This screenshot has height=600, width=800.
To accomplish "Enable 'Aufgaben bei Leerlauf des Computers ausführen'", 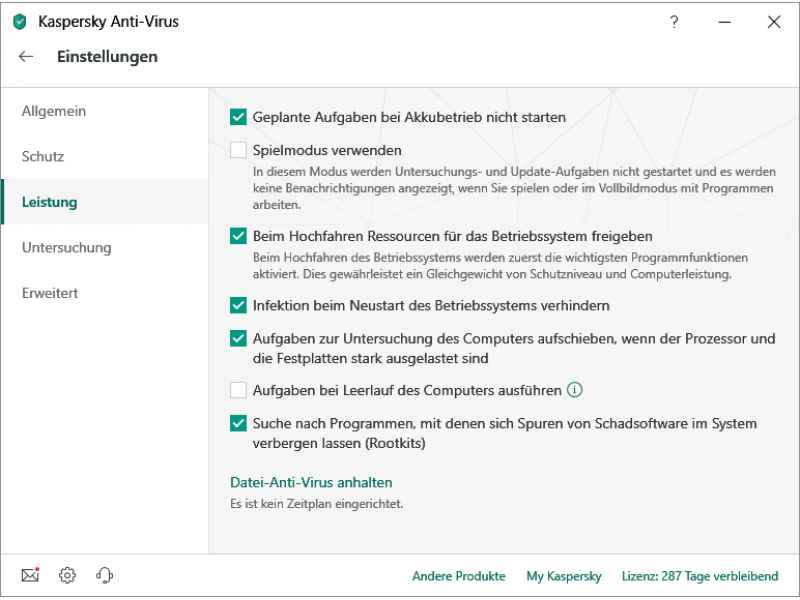I will click(238, 389).
